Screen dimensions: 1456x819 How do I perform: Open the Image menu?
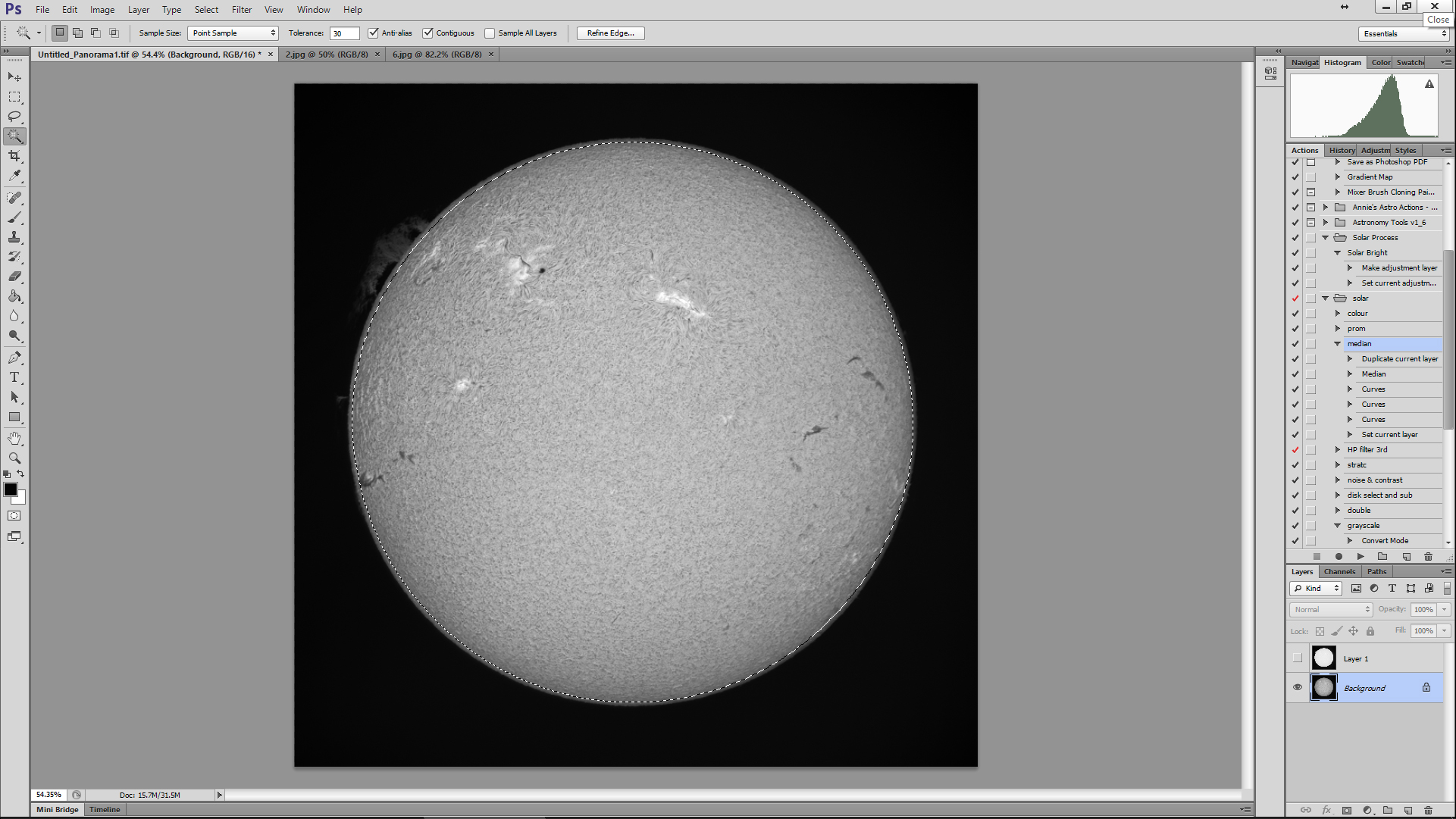point(102,10)
